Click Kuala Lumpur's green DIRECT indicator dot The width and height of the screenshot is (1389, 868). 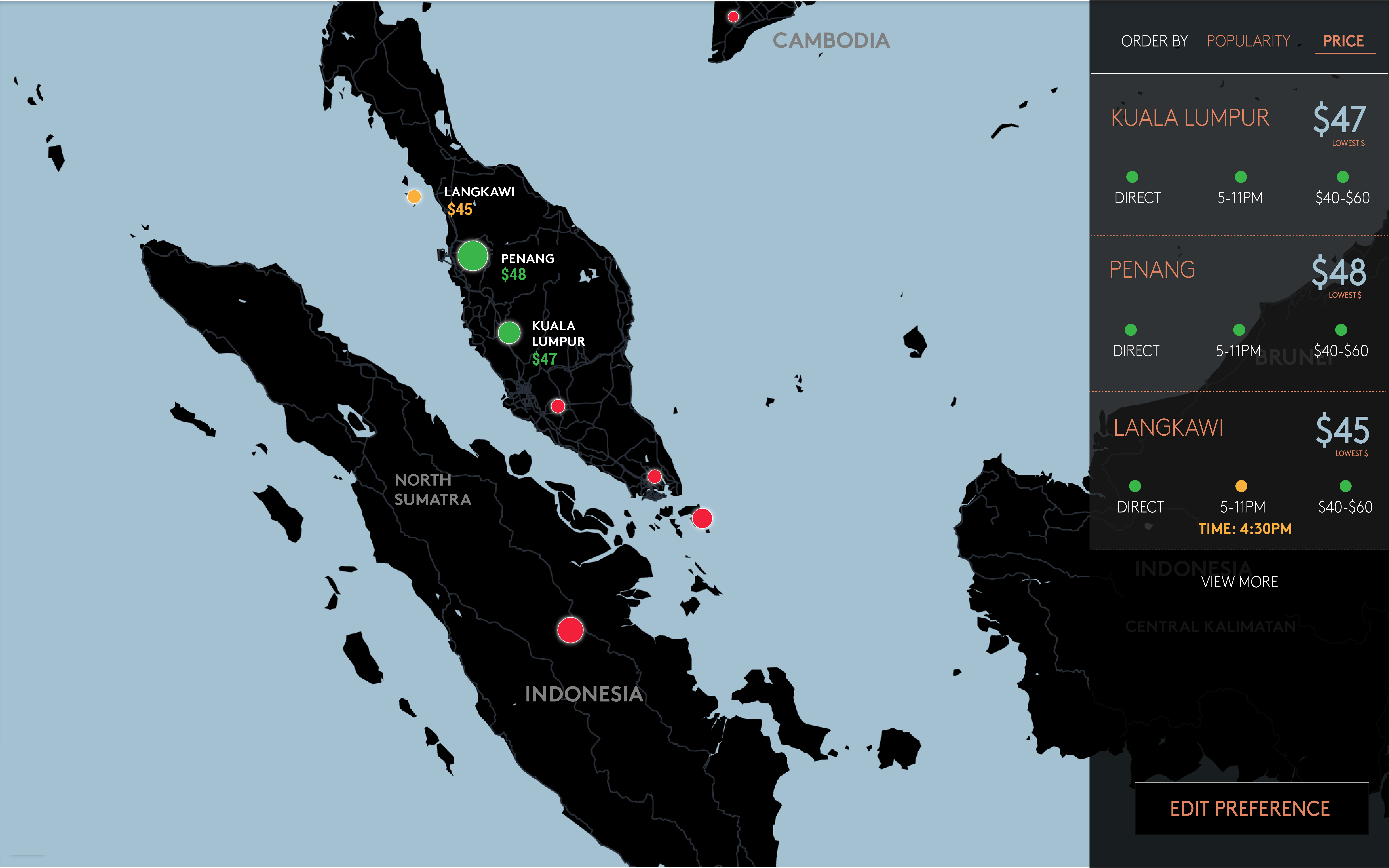coord(1132,177)
